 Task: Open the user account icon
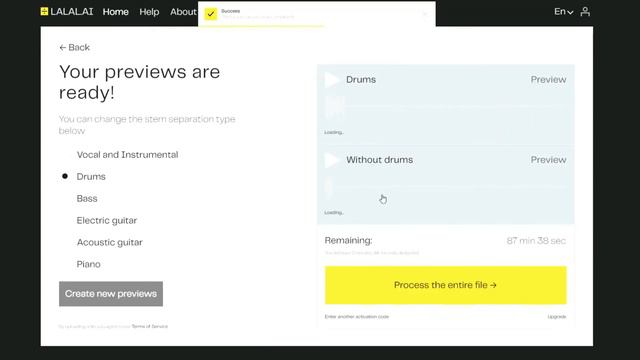[x=585, y=11]
